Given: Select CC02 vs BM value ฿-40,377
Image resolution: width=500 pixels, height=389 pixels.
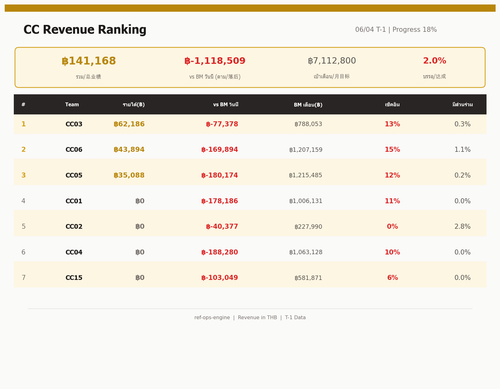Looking at the screenshot, I should coord(222,226).
